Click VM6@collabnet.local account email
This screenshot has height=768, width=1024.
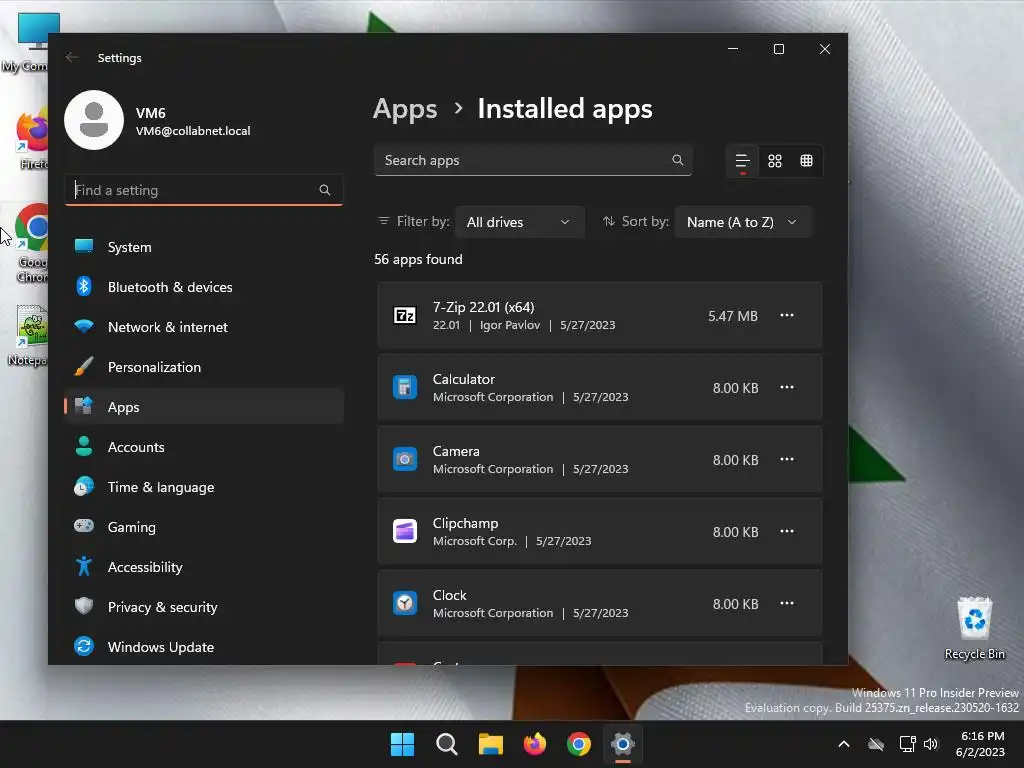[x=193, y=131]
